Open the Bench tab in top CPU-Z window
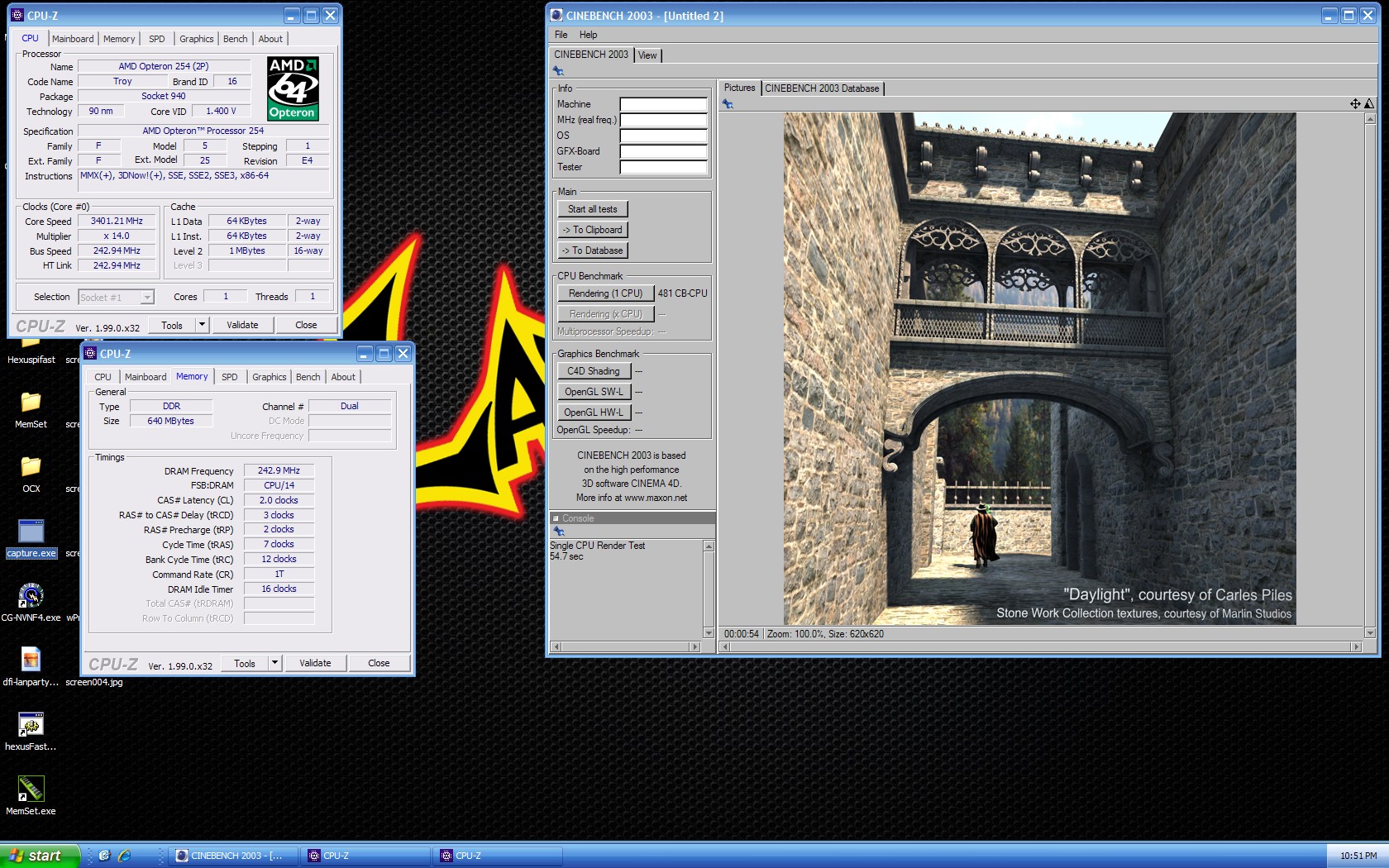Screen dimensions: 1389x868 click(236, 39)
